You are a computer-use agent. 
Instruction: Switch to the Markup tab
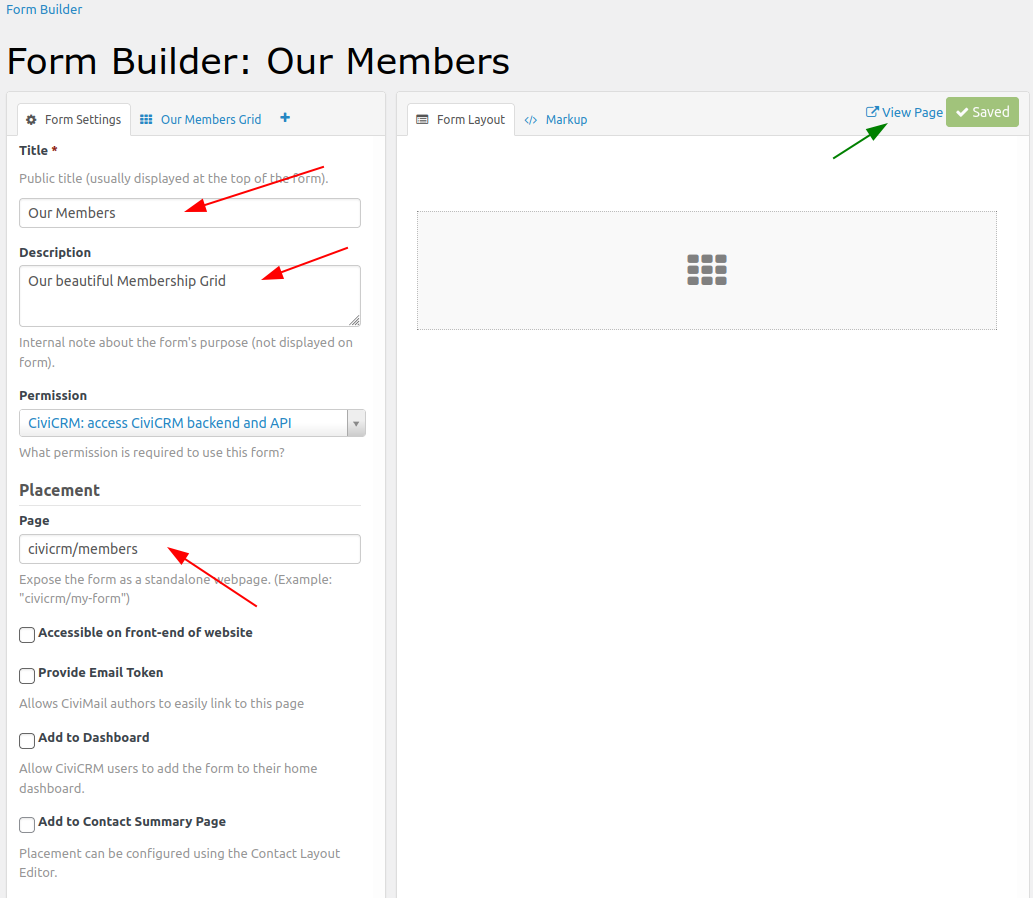tap(566, 120)
